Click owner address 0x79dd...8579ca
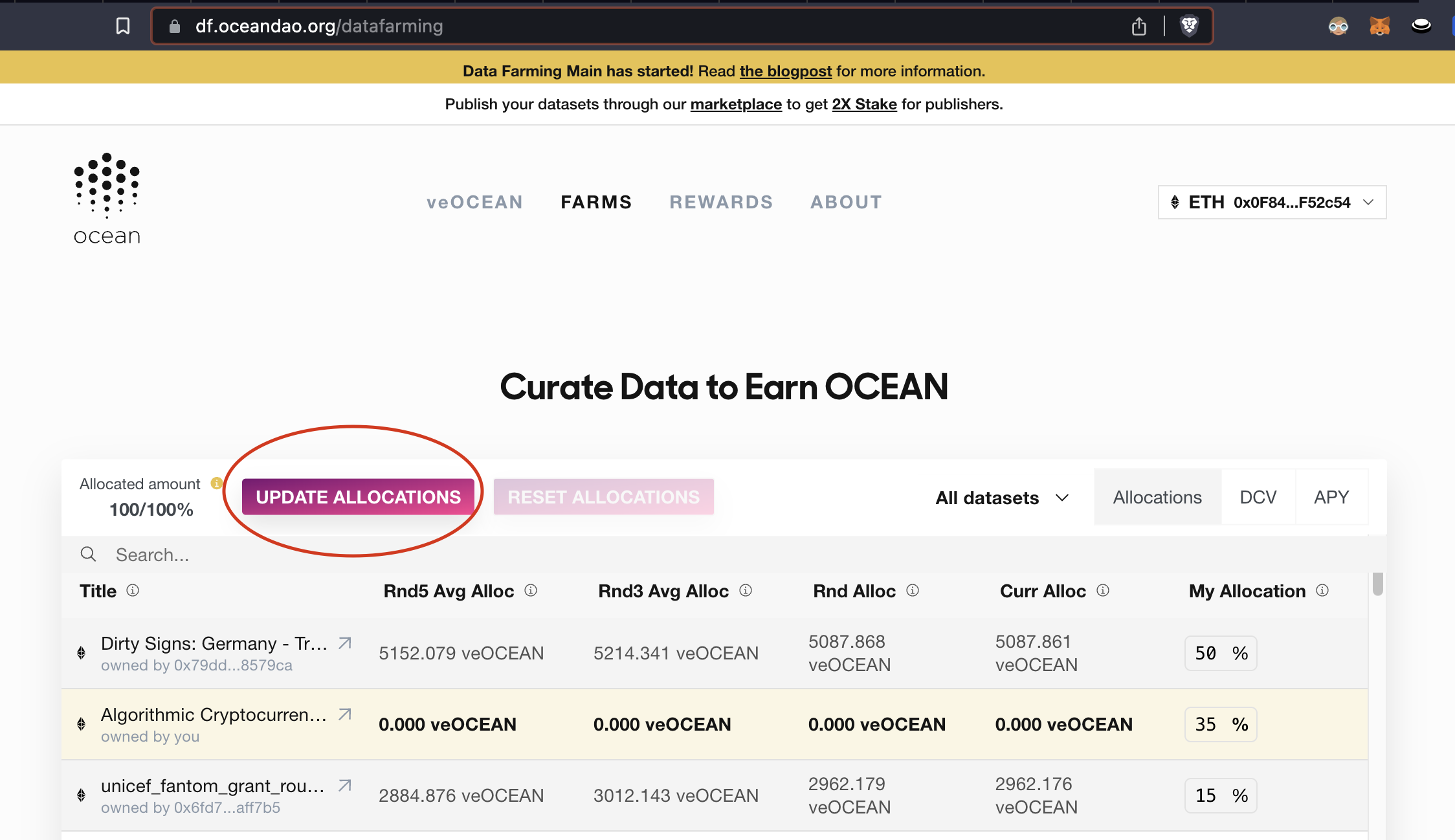This screenshot has height=840, width=1455. pyautogui.click(x=233, y=665)
